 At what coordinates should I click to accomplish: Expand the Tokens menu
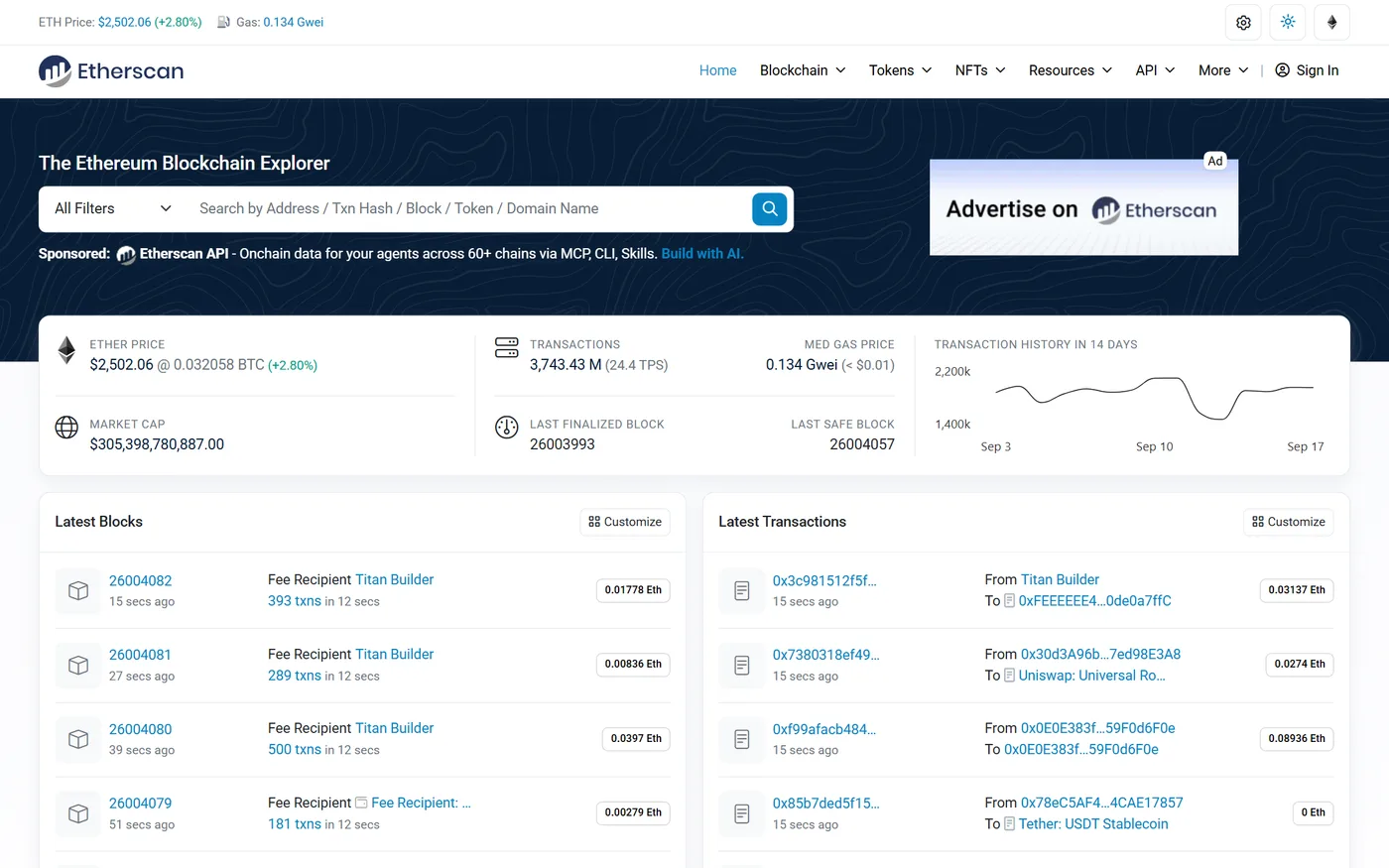click(x=900, y=70)
